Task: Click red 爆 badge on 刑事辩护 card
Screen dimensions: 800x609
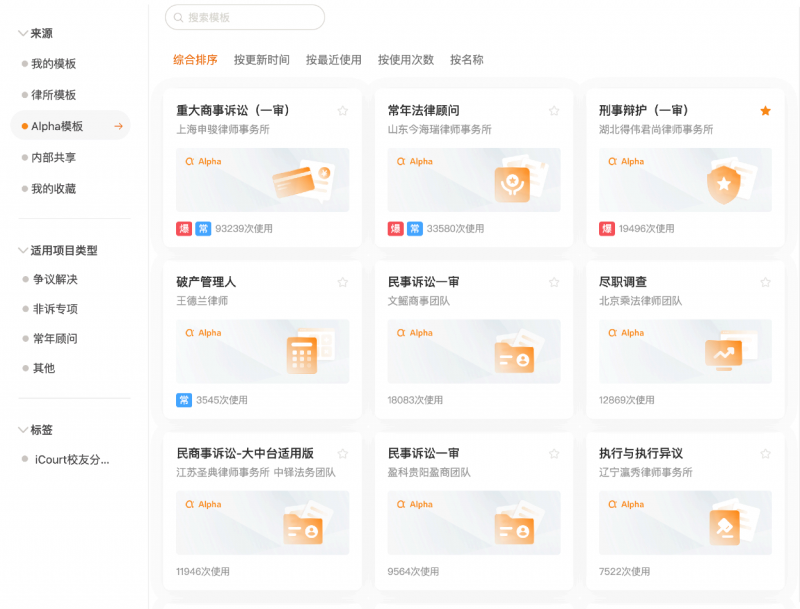Action: 607,229
